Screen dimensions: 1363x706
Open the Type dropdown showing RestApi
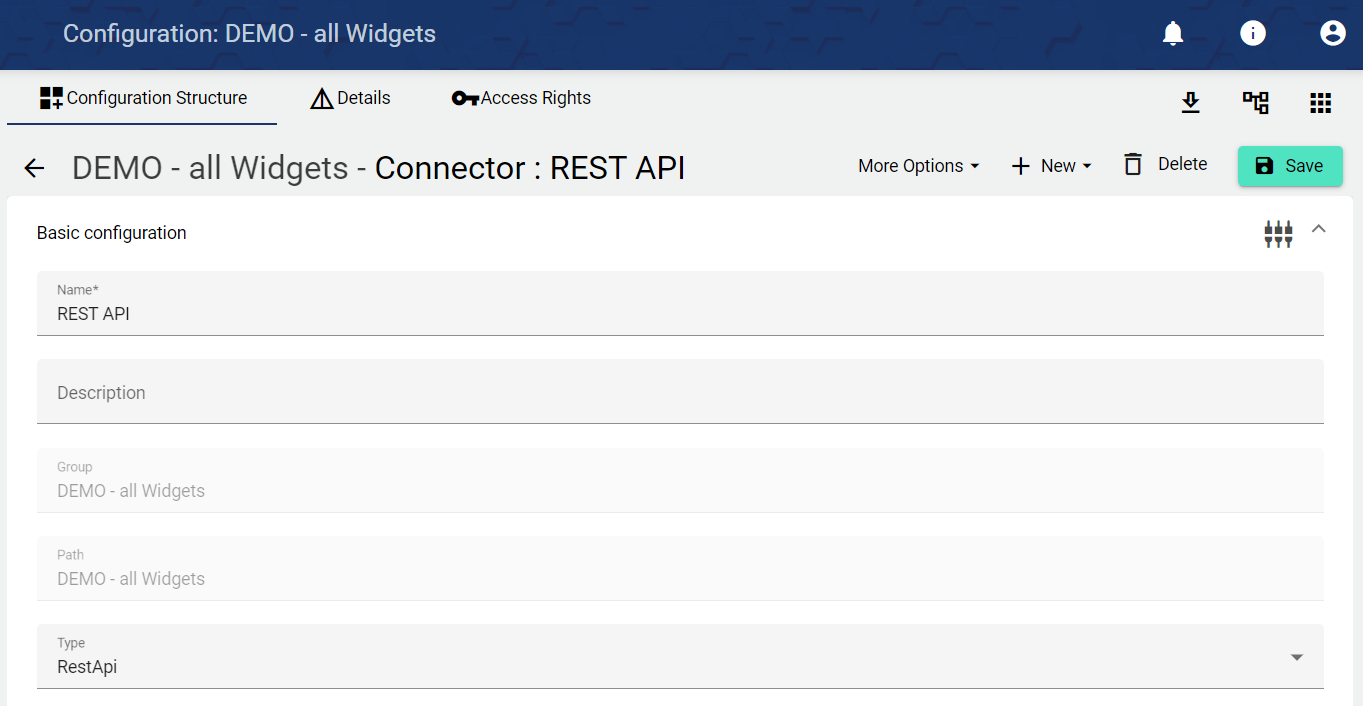[x=680, y=657]
